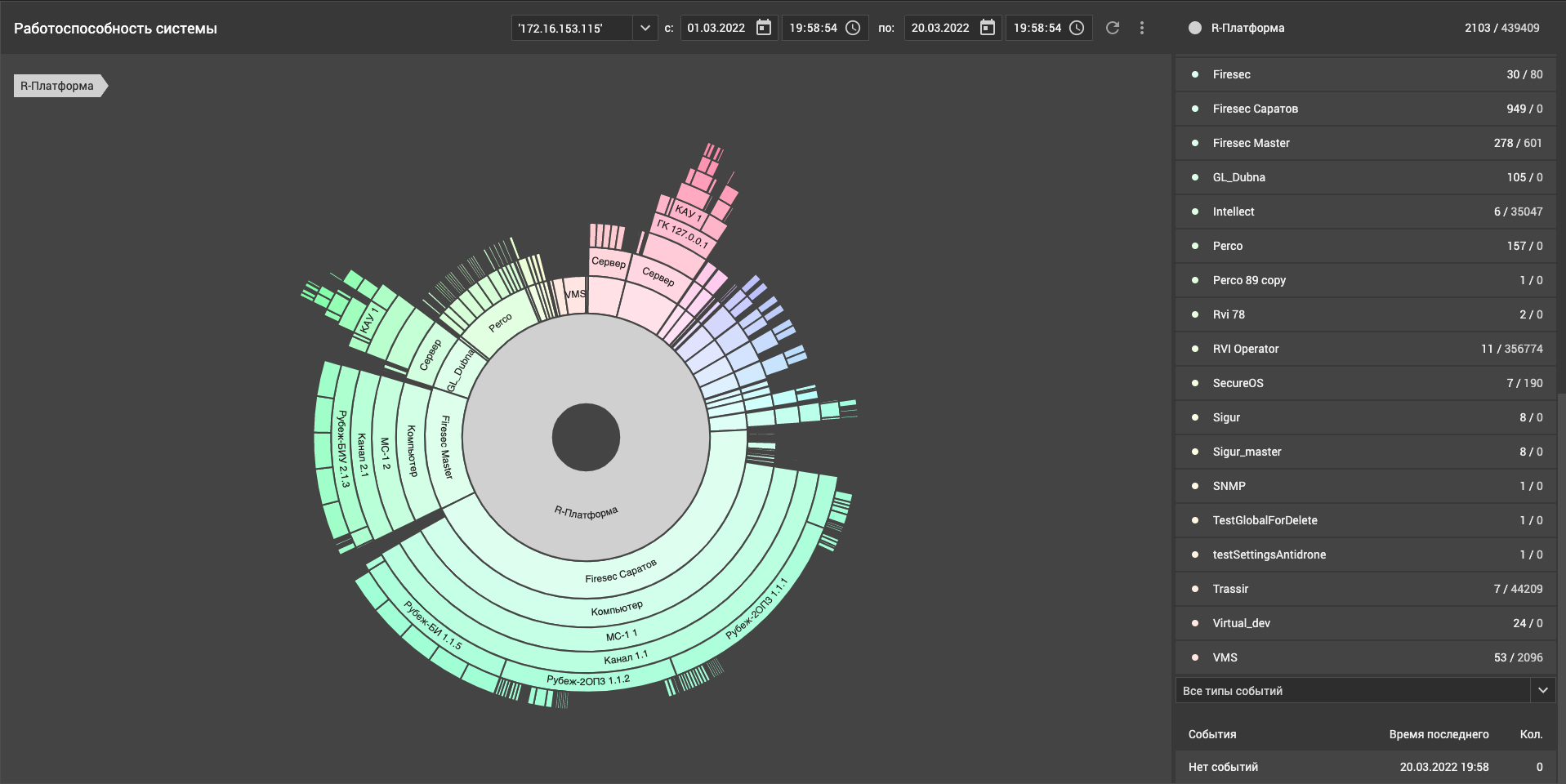This screenshot has height=784, width=1566.
Task: Select the Firesec Master list row
Action: click(x=1365, y=143)
